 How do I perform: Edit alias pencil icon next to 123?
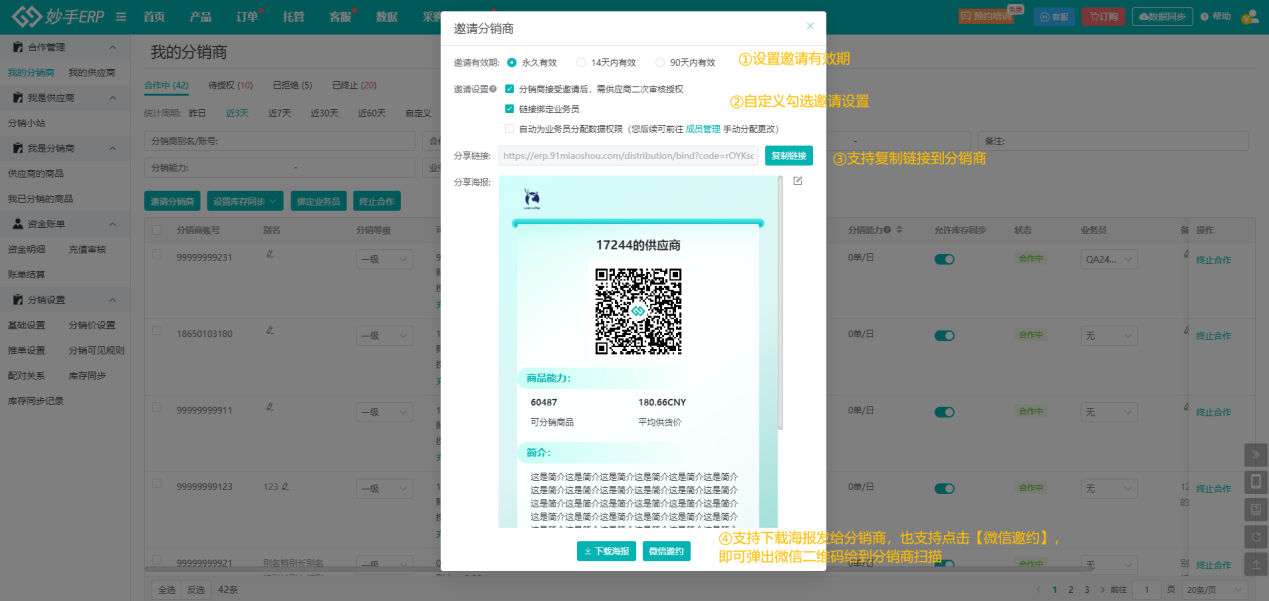285,487
